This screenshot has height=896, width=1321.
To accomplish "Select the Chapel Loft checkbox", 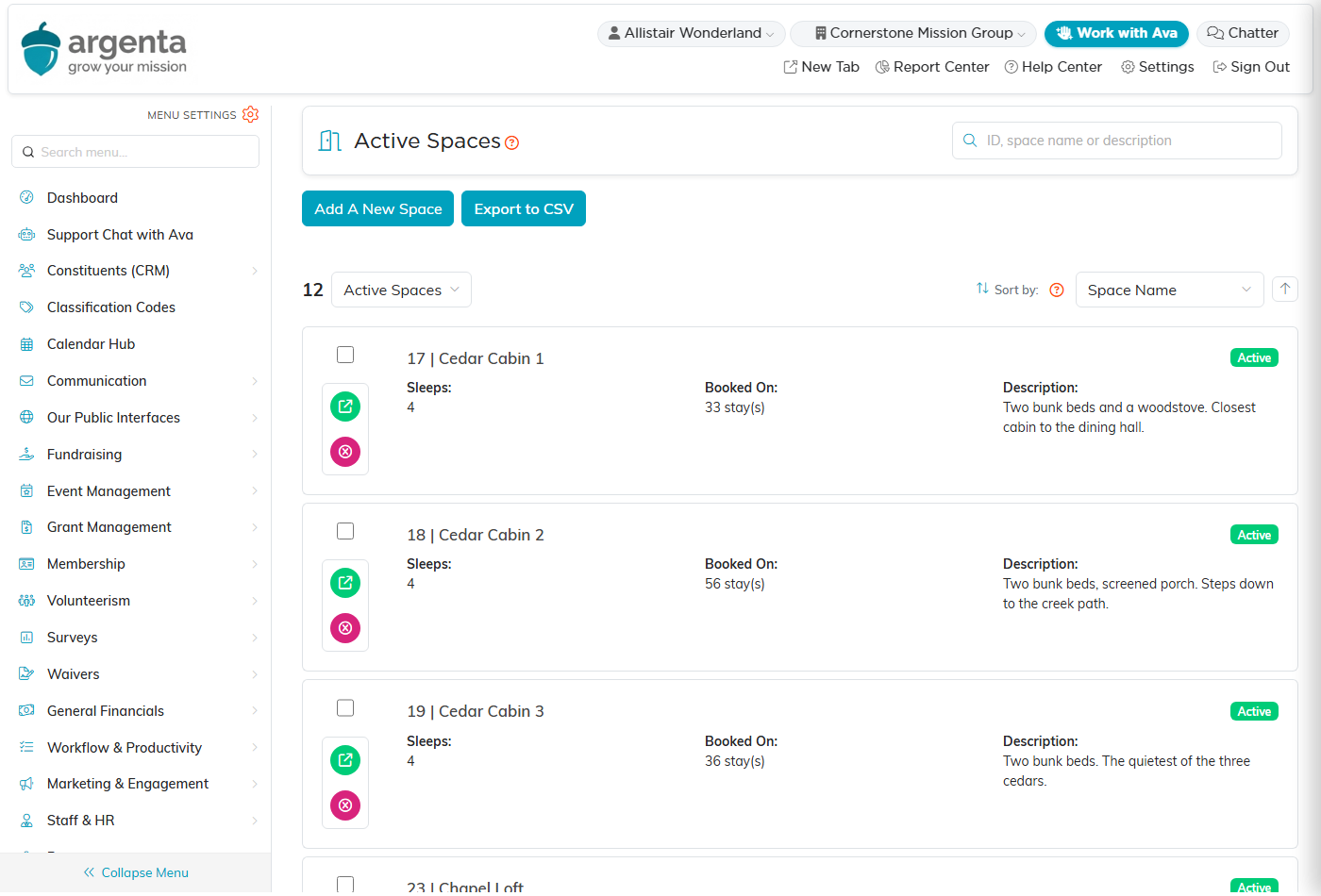I will click(x=345, y=885).
